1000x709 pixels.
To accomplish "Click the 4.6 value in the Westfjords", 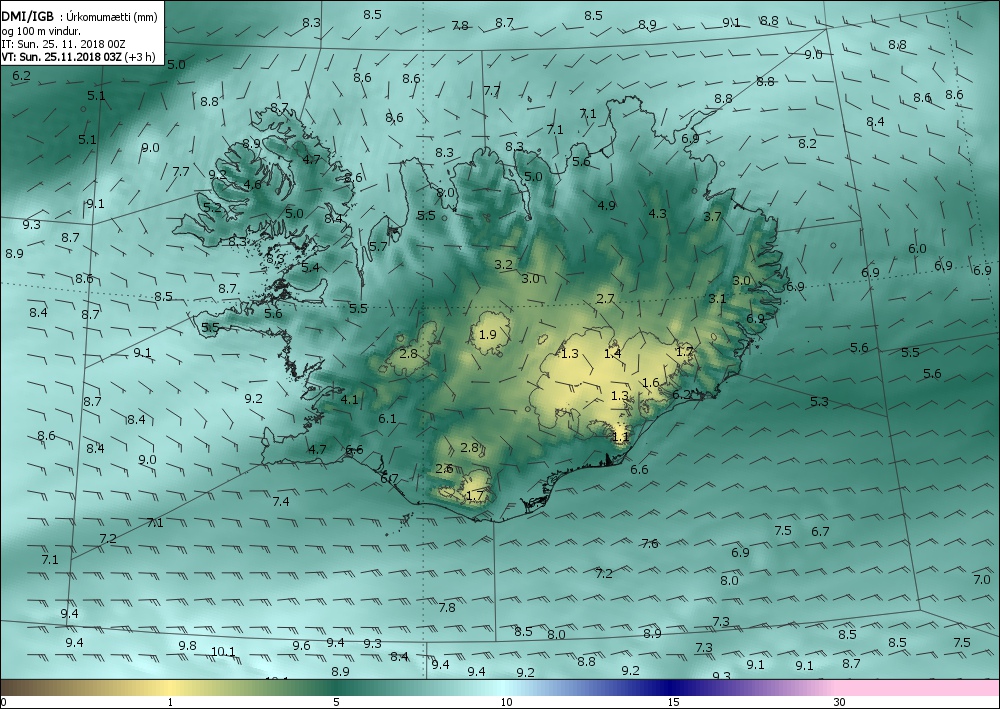I will click(253, 185).
